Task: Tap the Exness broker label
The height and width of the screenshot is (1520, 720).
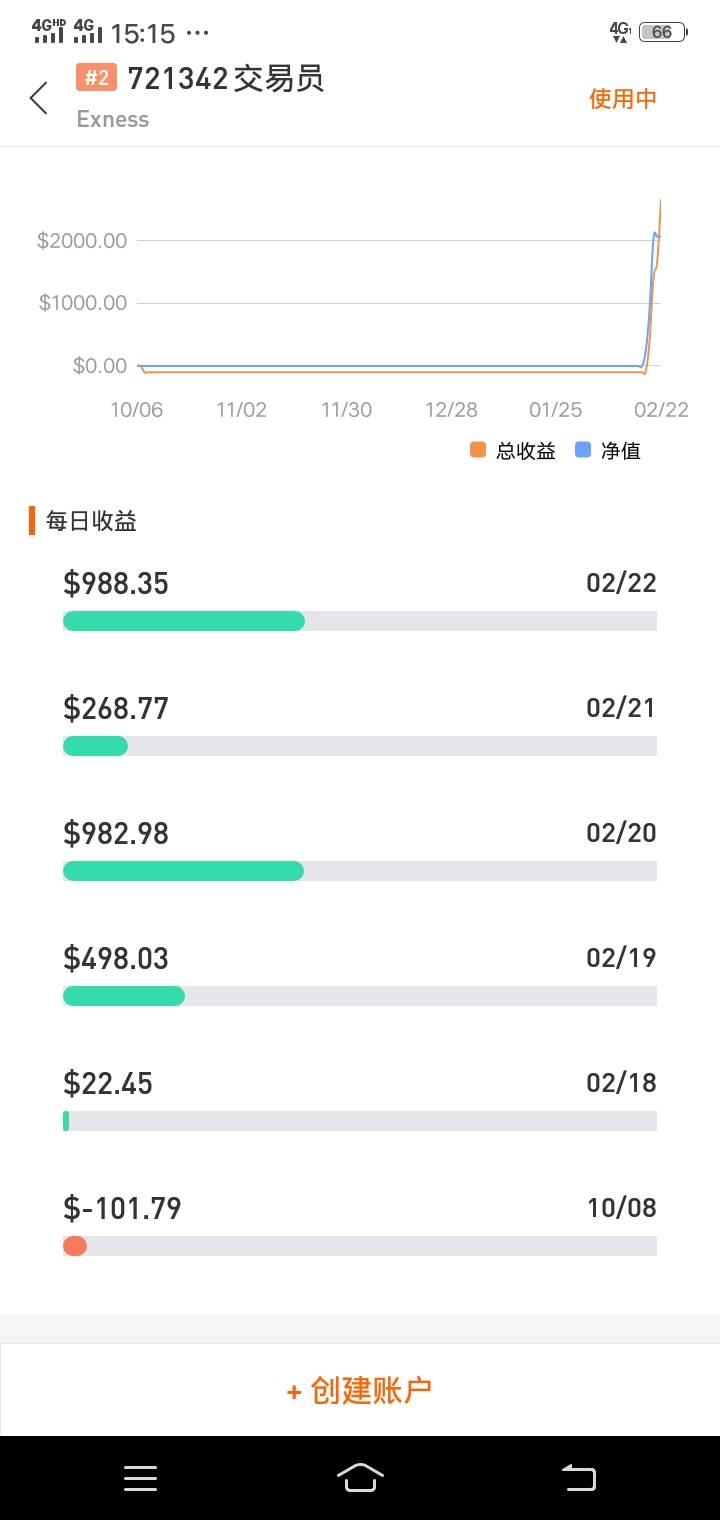Action: [113, 119]
